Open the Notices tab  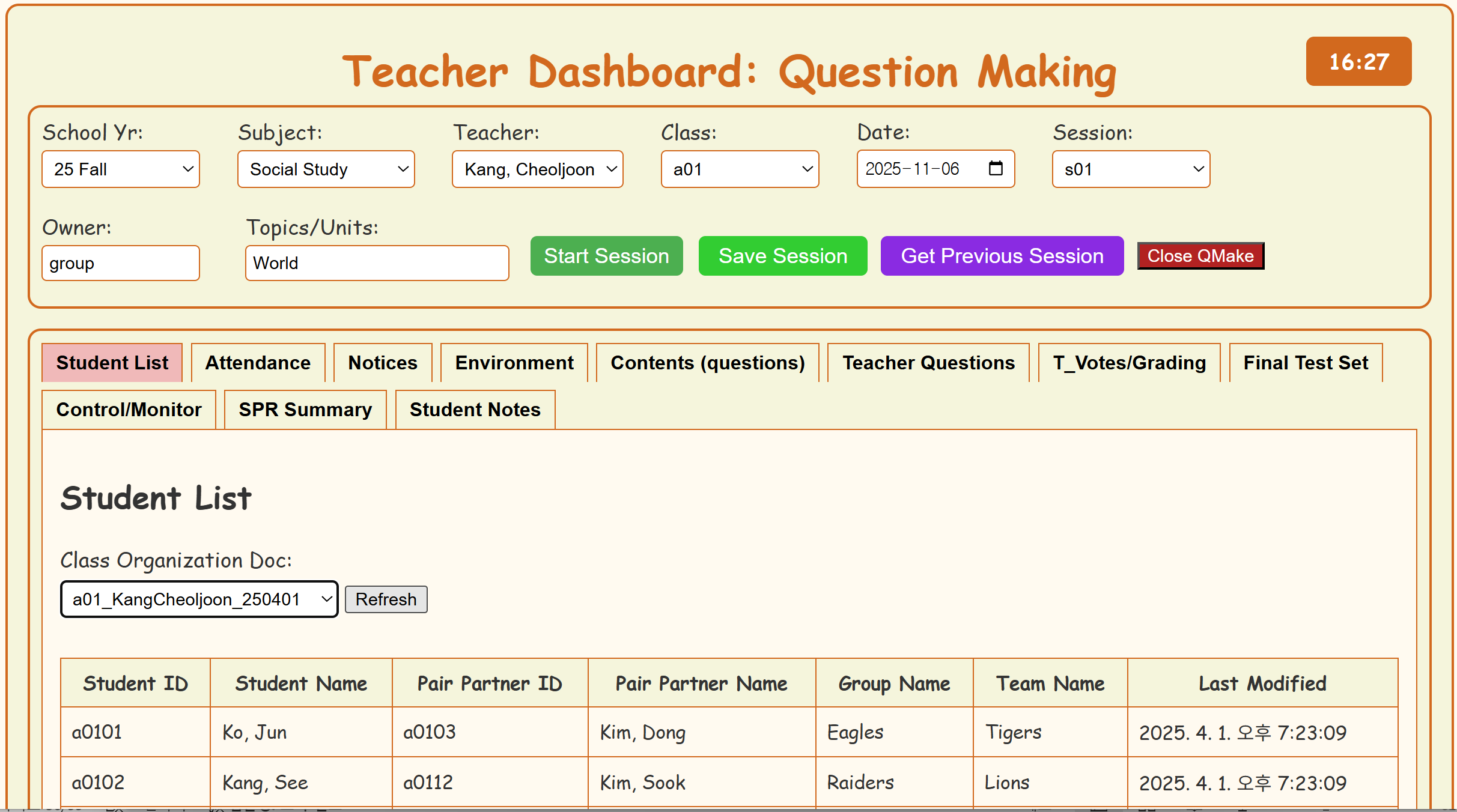click(x=383, y=363)
